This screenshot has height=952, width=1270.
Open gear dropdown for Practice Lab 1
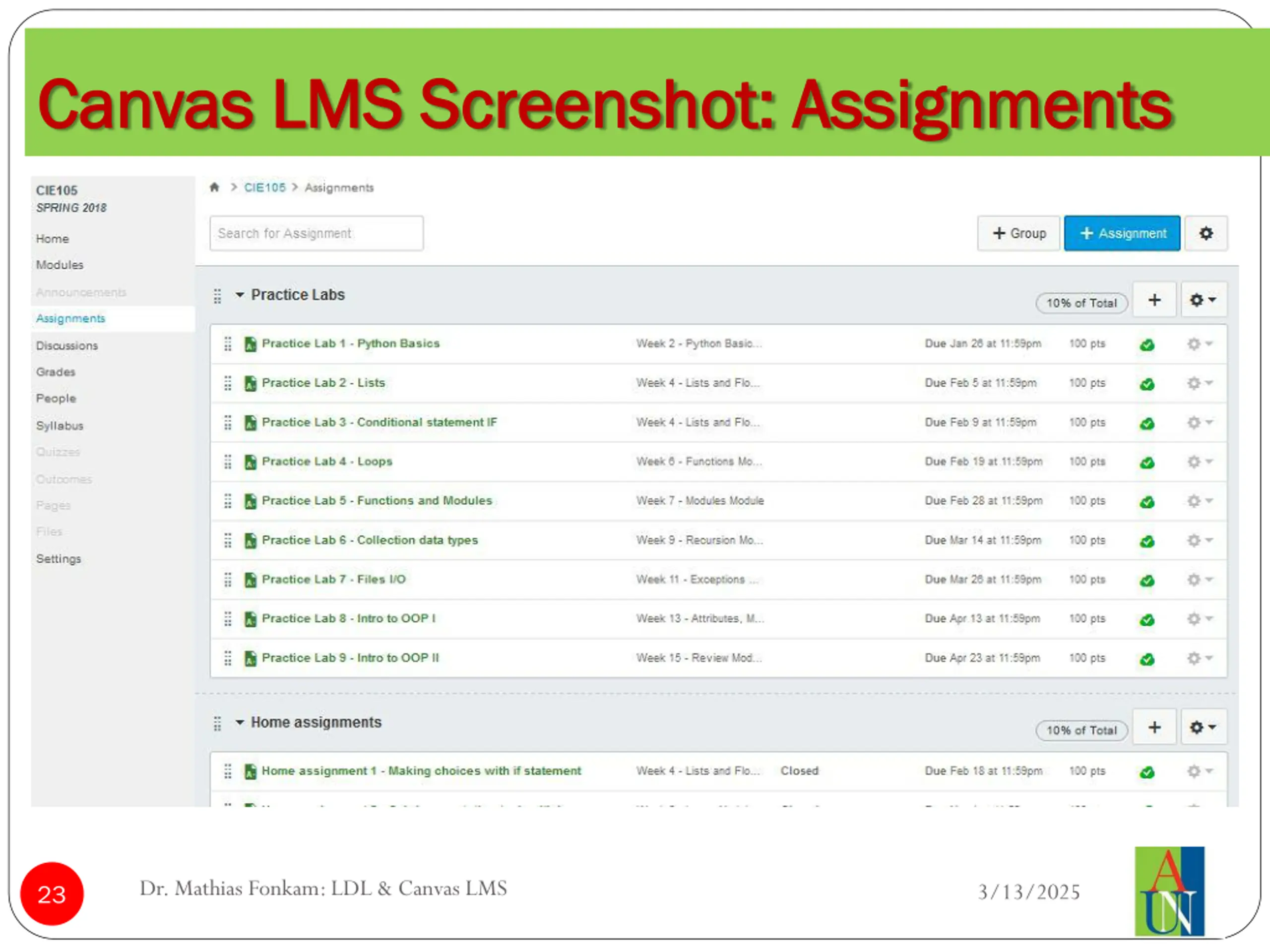click(1200, 344)
